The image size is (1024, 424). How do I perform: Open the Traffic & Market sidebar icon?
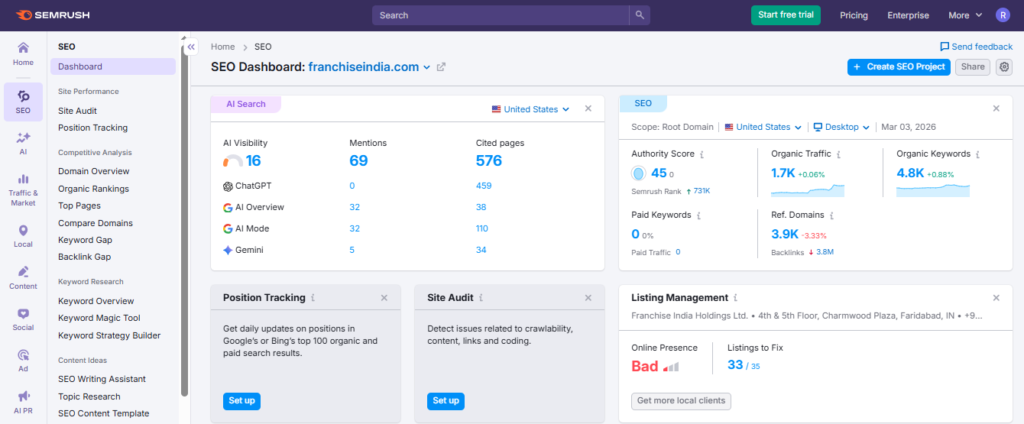coord(23,185)
